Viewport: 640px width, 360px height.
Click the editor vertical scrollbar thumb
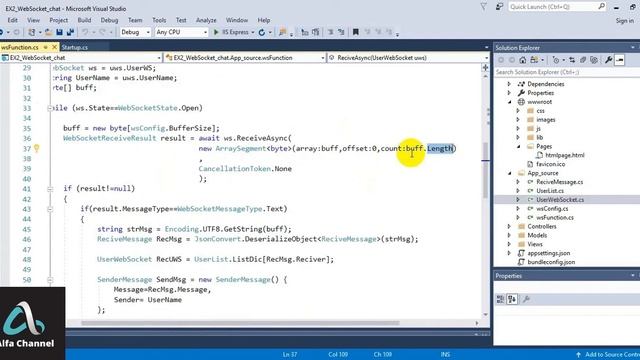click(485, 170)
